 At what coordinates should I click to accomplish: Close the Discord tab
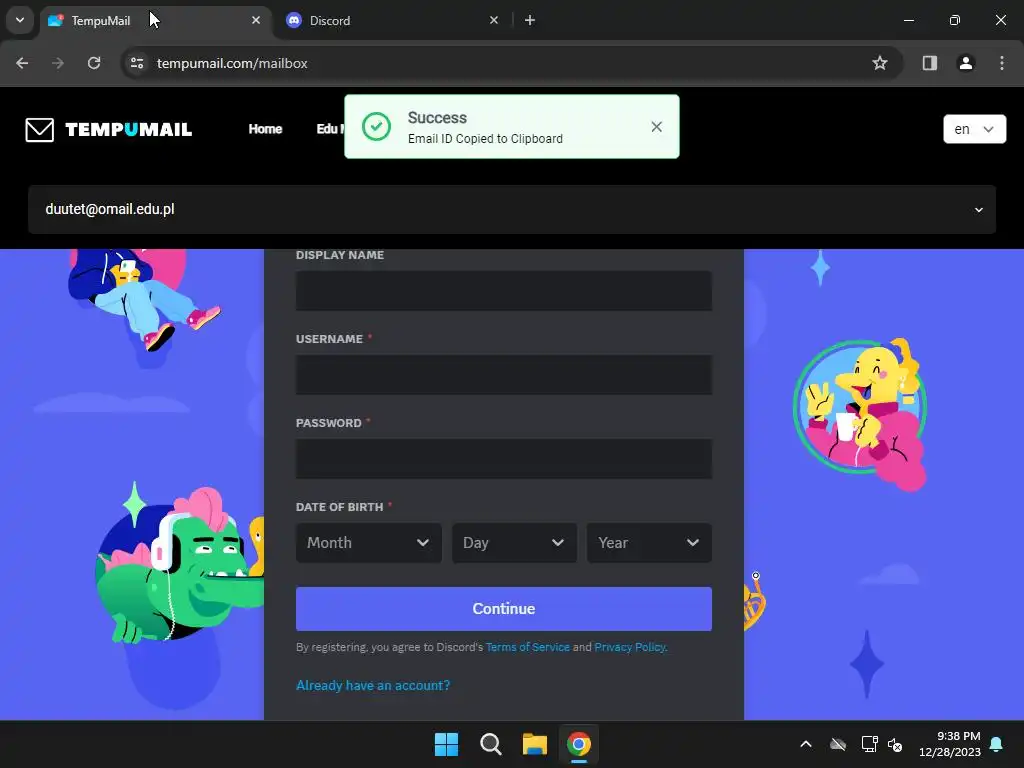[x=494, y=20]
